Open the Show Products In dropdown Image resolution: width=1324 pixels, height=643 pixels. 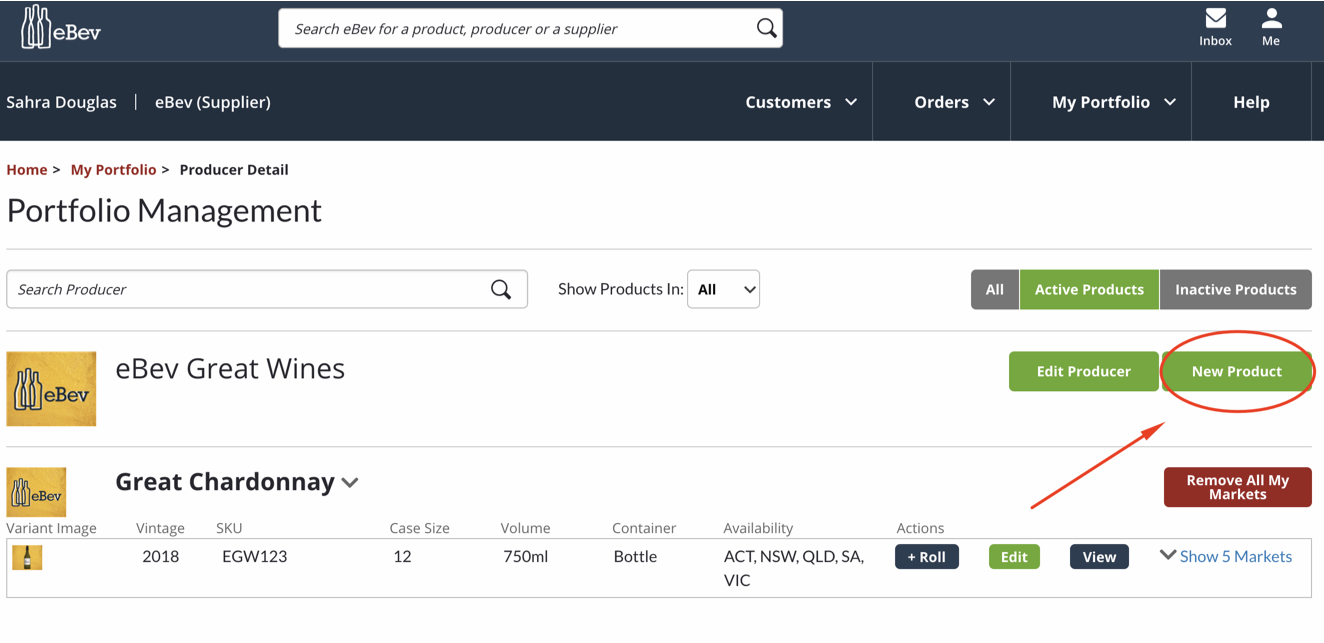coord(723,289)
